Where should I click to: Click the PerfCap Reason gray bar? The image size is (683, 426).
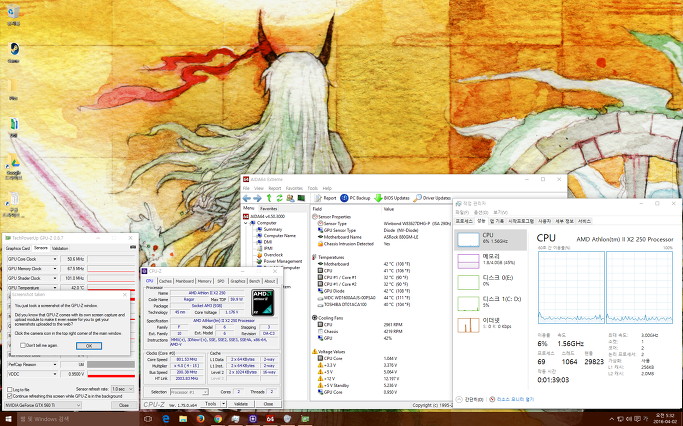click(111, 364)
